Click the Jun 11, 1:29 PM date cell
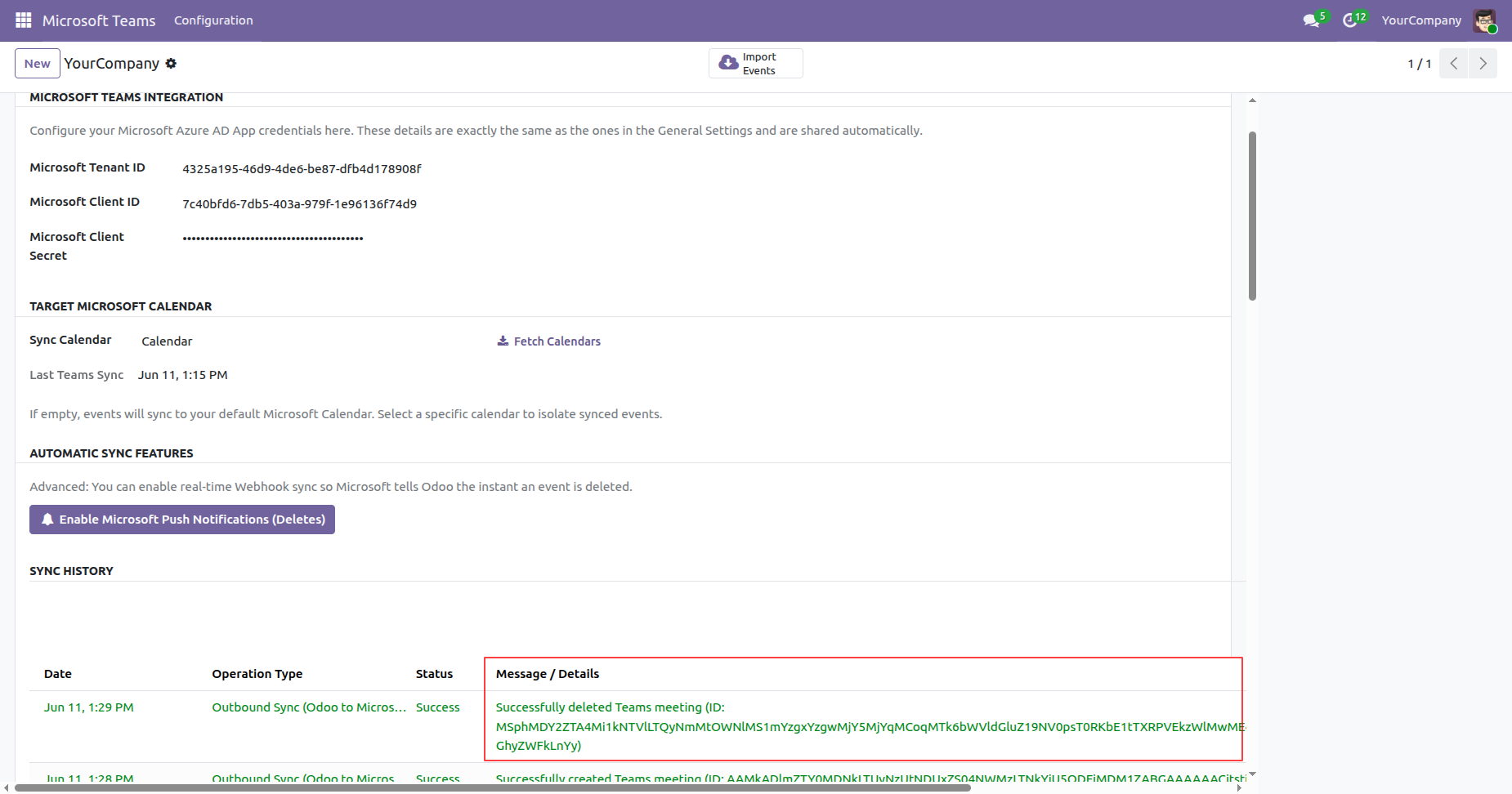The image size is (1512, 794). tap(89, 707)
